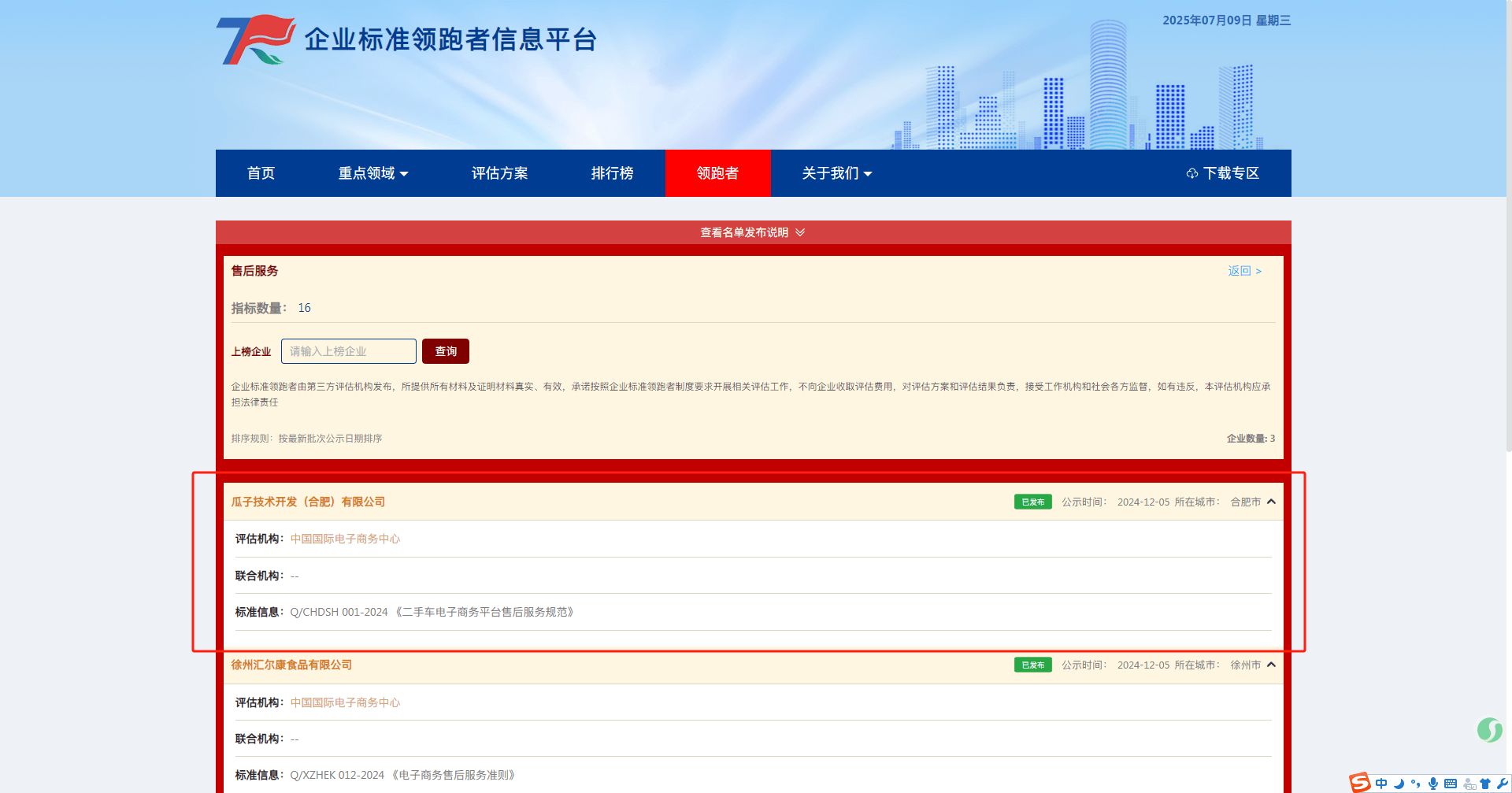Open the Sogou skin shirt icon
The width and height of the screenshot is (1512, 793).
click(x=1485, y=784)
